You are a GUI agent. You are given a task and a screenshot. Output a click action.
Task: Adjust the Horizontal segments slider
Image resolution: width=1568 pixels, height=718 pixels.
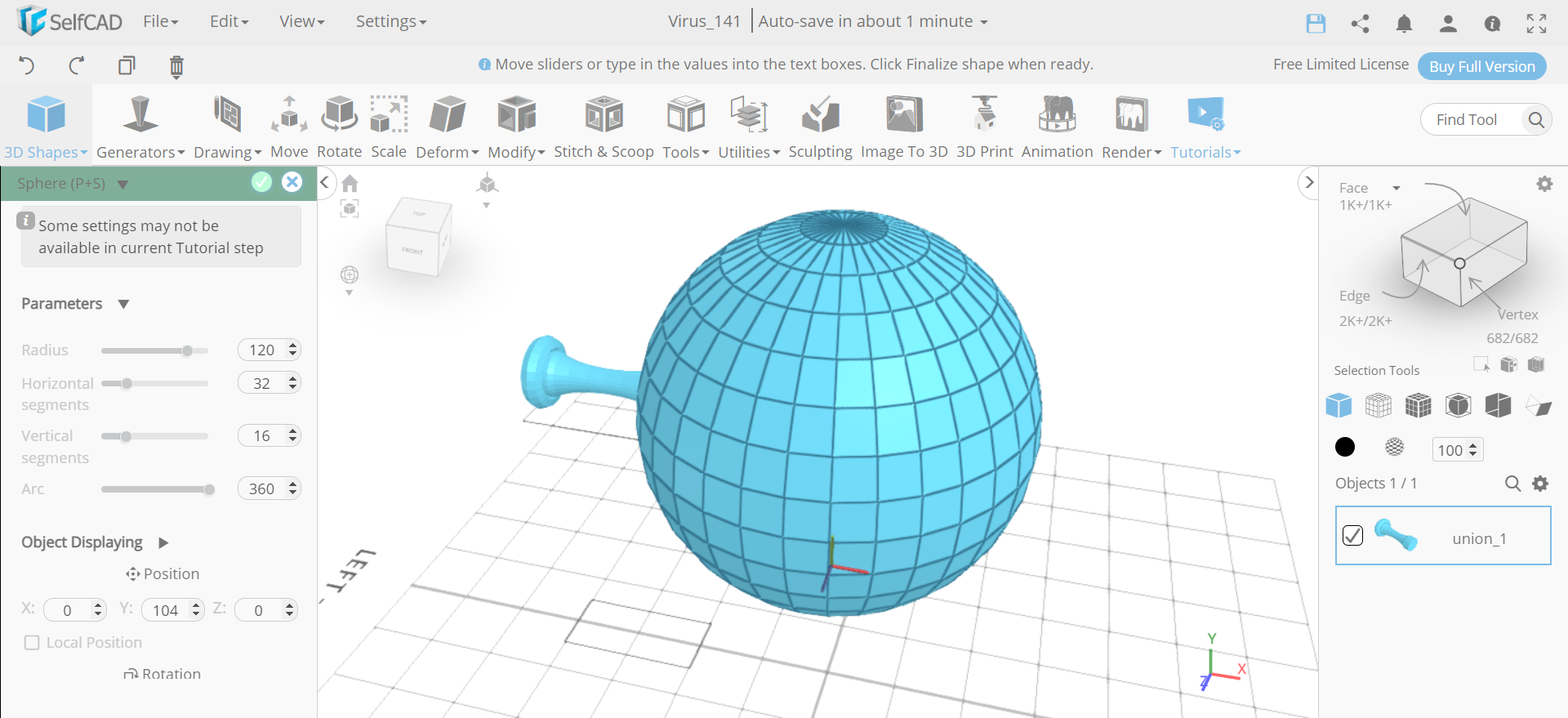click(x=154, y=383)
